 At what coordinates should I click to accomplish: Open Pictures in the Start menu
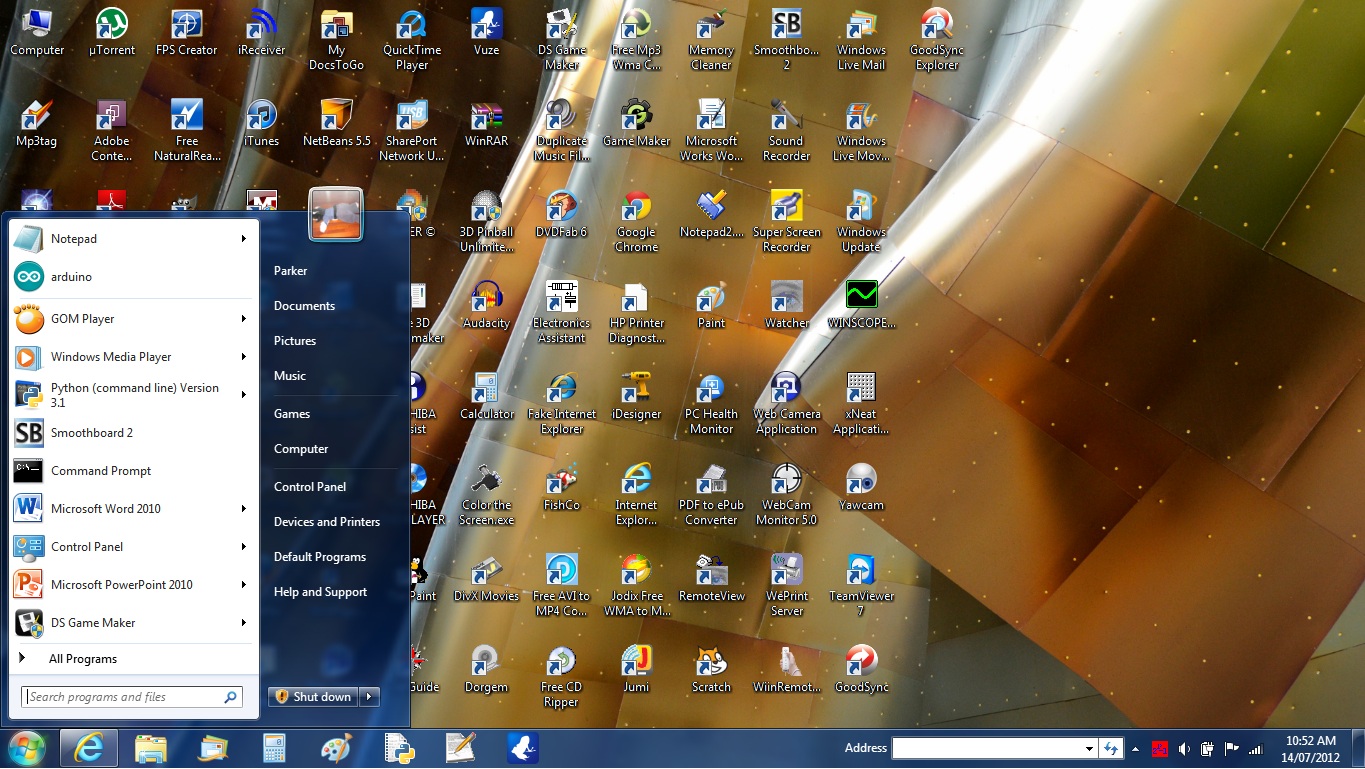(x=295, y=341)
